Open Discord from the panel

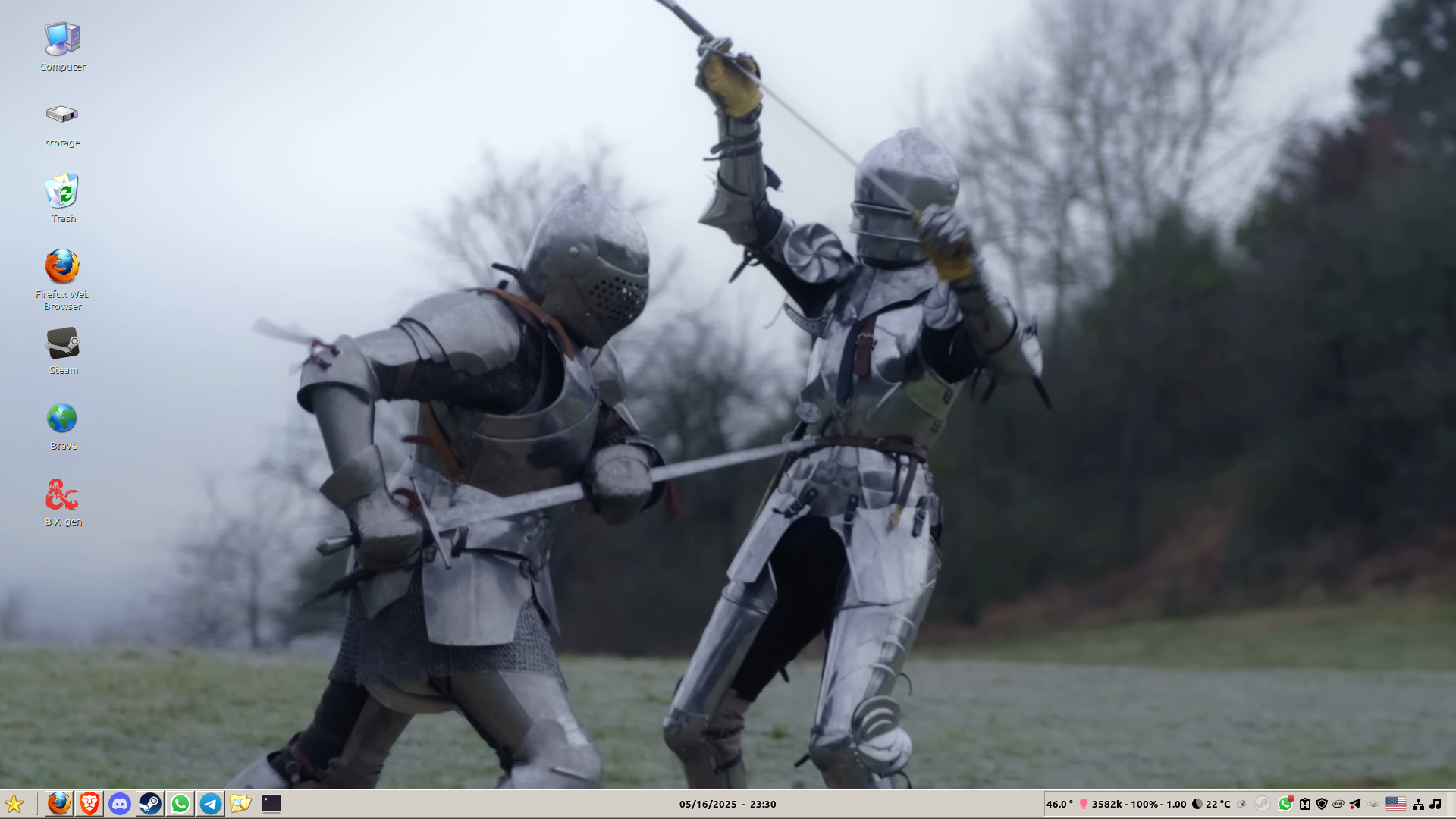coord(120,804)
